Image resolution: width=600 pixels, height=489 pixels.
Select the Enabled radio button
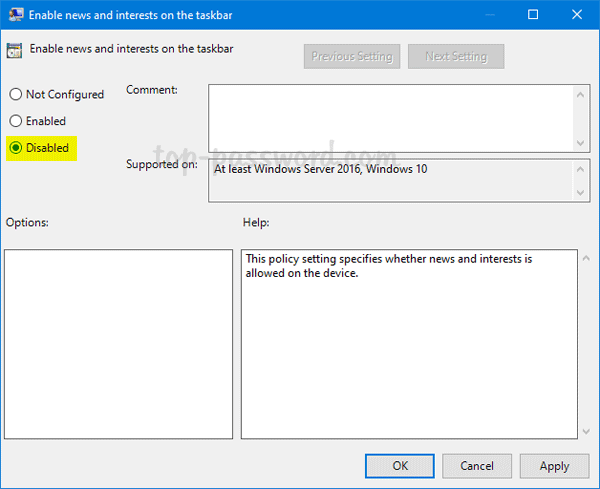pos(16,121)
